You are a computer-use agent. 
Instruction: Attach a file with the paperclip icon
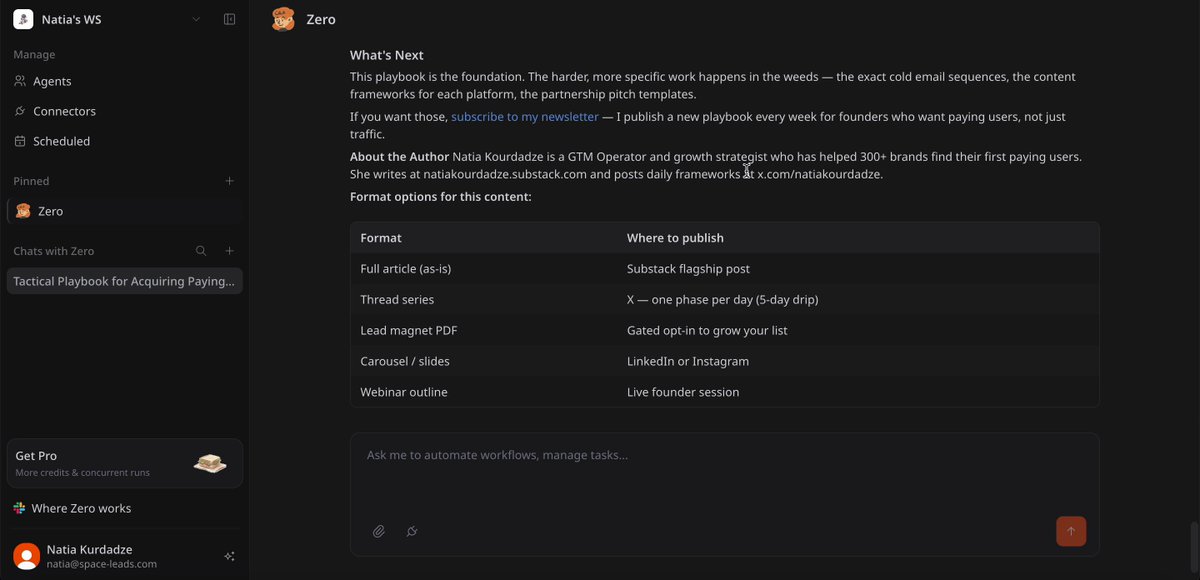(379, 531)
